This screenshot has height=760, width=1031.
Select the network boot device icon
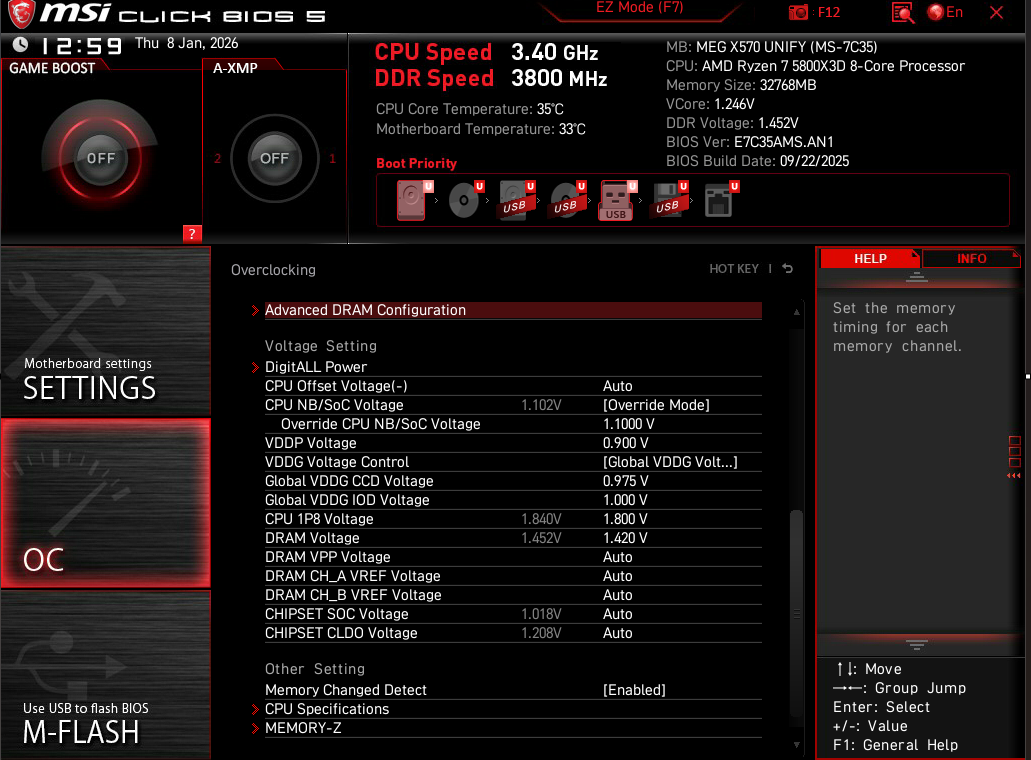point(720,201)
